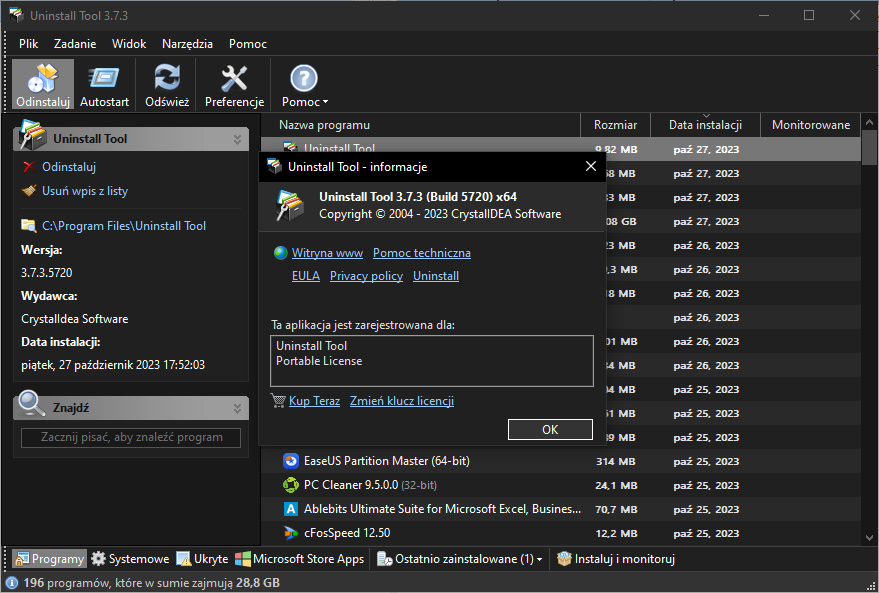The image size is (879, 593).
Task: Open the Witryna www link
Action: [327, 253]
